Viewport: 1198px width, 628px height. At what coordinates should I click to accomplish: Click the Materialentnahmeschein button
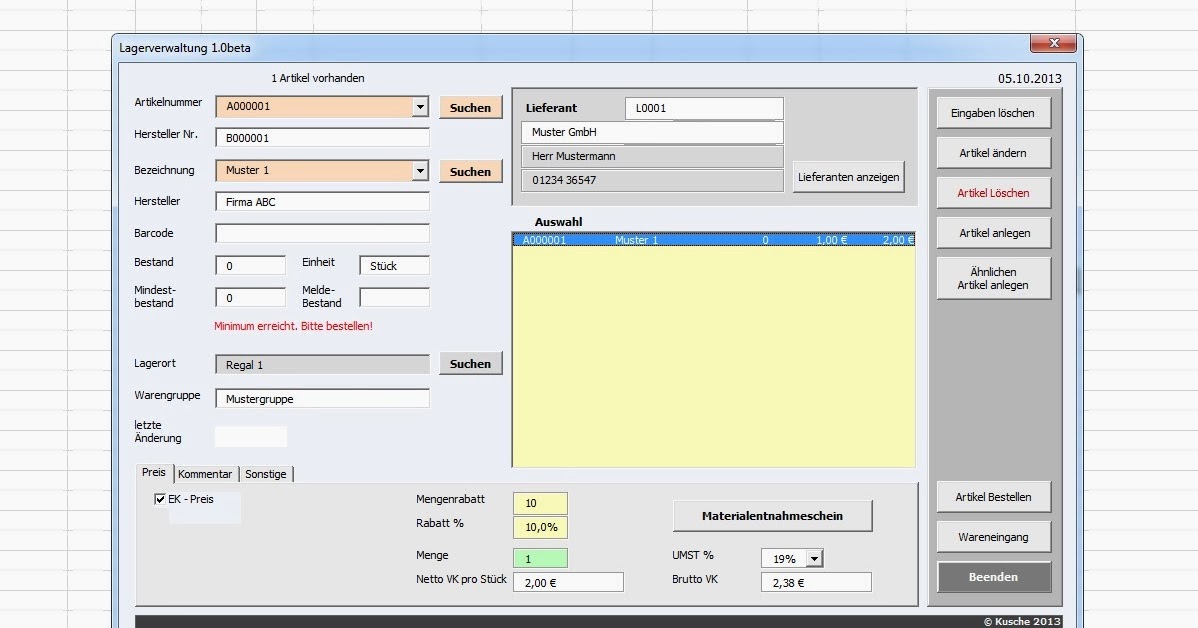(773, 516)
